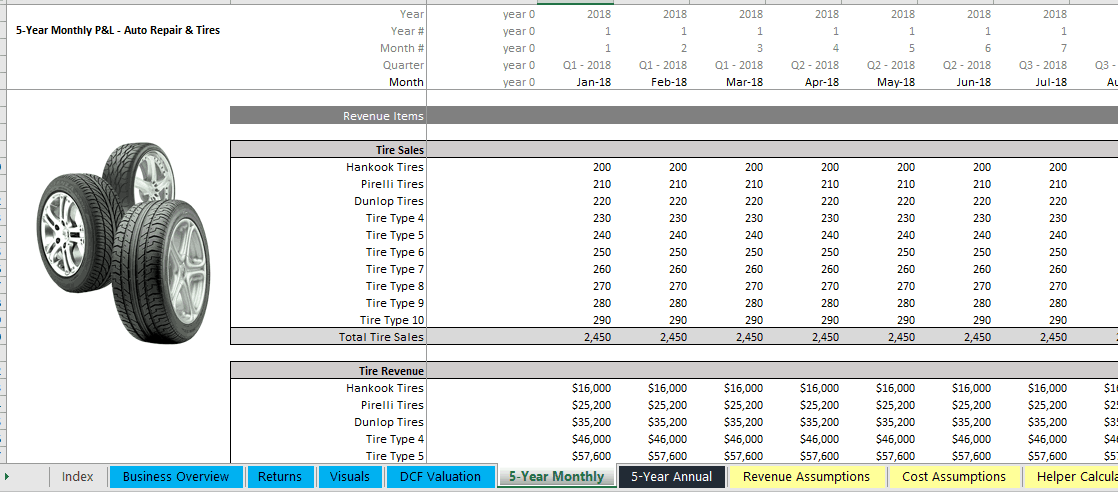Click the 'year 0' cell in Month row

[x=518, y=82]
